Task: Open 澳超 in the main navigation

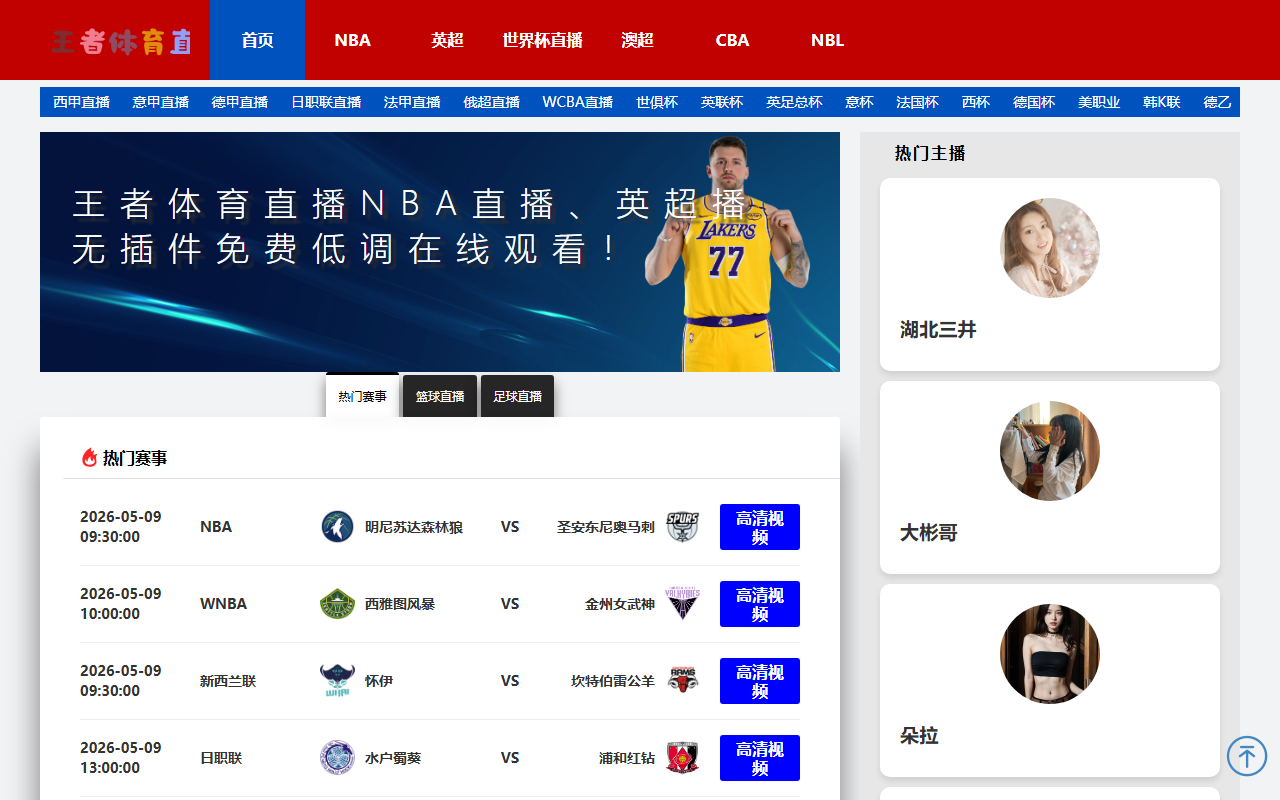Action: 637,40
